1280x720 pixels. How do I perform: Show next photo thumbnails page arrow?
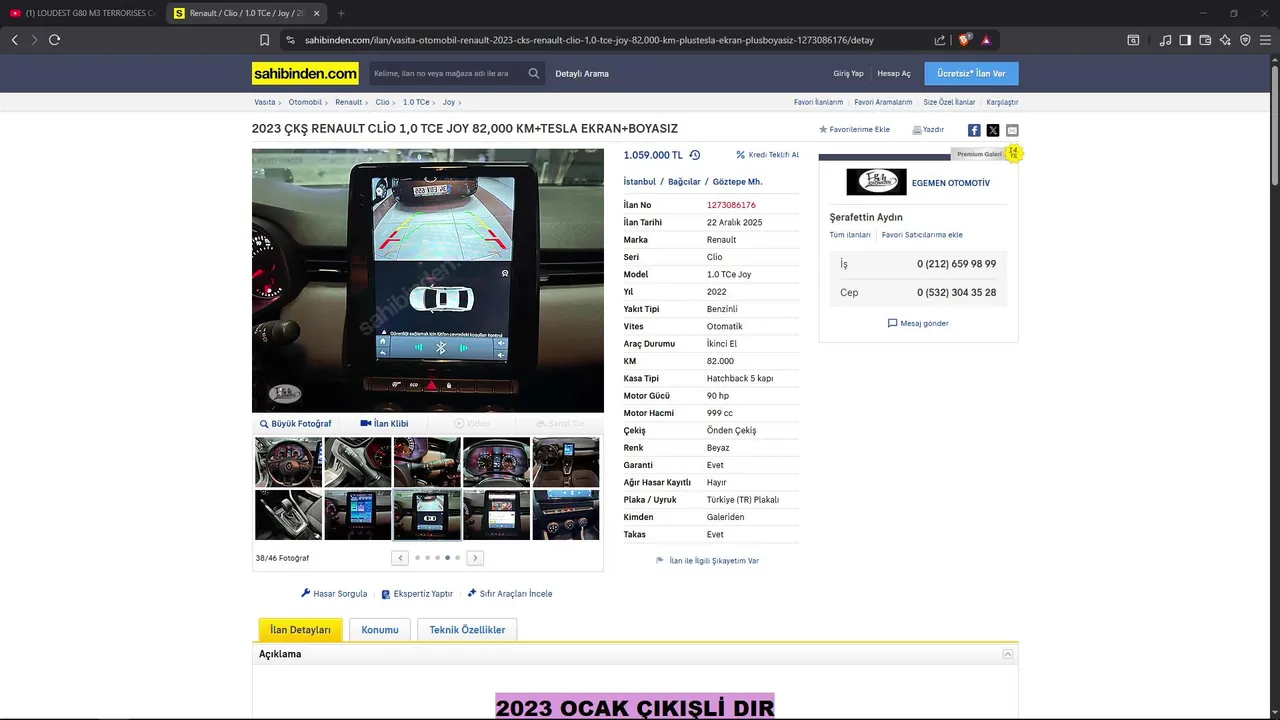click(x=475, y=558)
